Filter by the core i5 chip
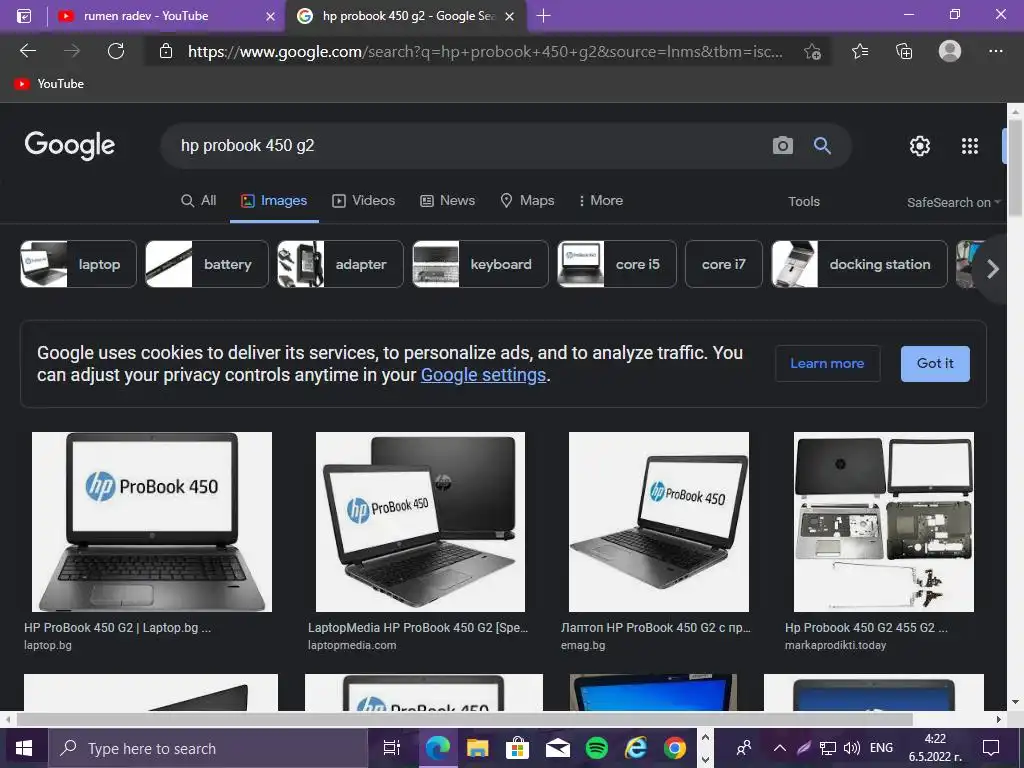Viewport: 1024px width, 768px height. [616, 264]
